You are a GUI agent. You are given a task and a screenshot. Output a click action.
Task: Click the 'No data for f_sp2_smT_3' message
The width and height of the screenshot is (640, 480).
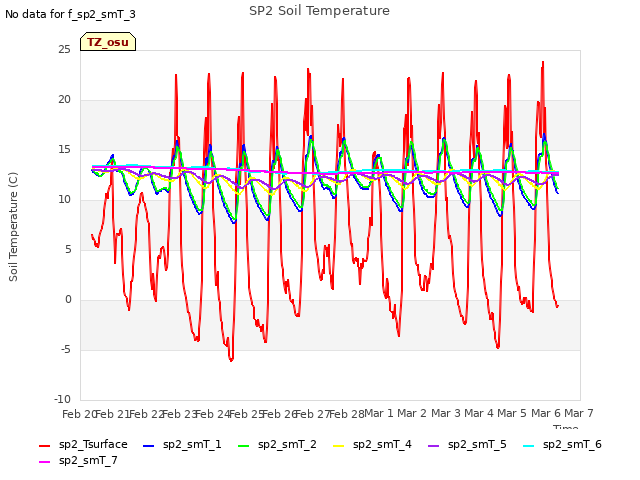point(70,14)
